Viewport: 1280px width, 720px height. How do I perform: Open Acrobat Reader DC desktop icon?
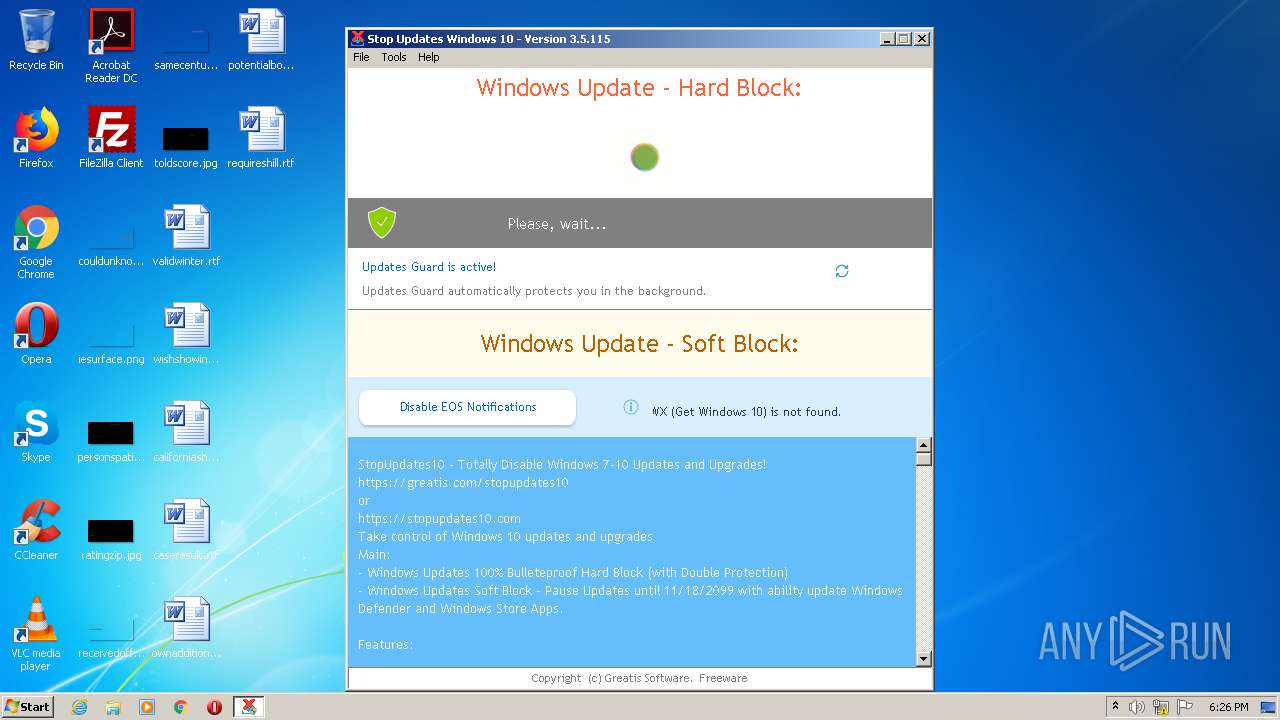(111, 46)
